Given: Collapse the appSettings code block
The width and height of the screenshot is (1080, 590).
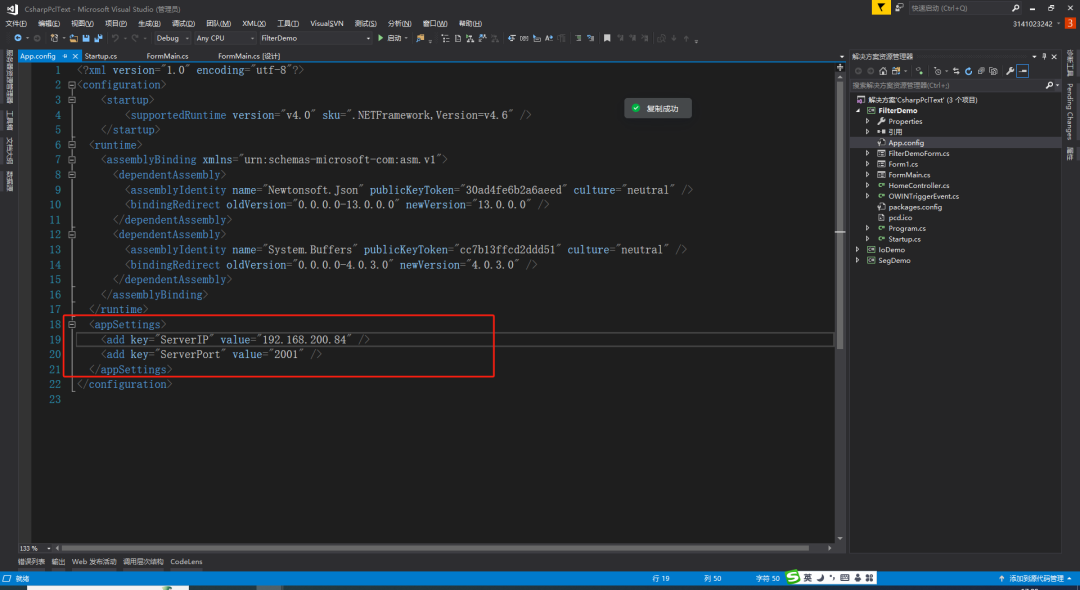Looking at the screenshot, I should coord(71,325).
